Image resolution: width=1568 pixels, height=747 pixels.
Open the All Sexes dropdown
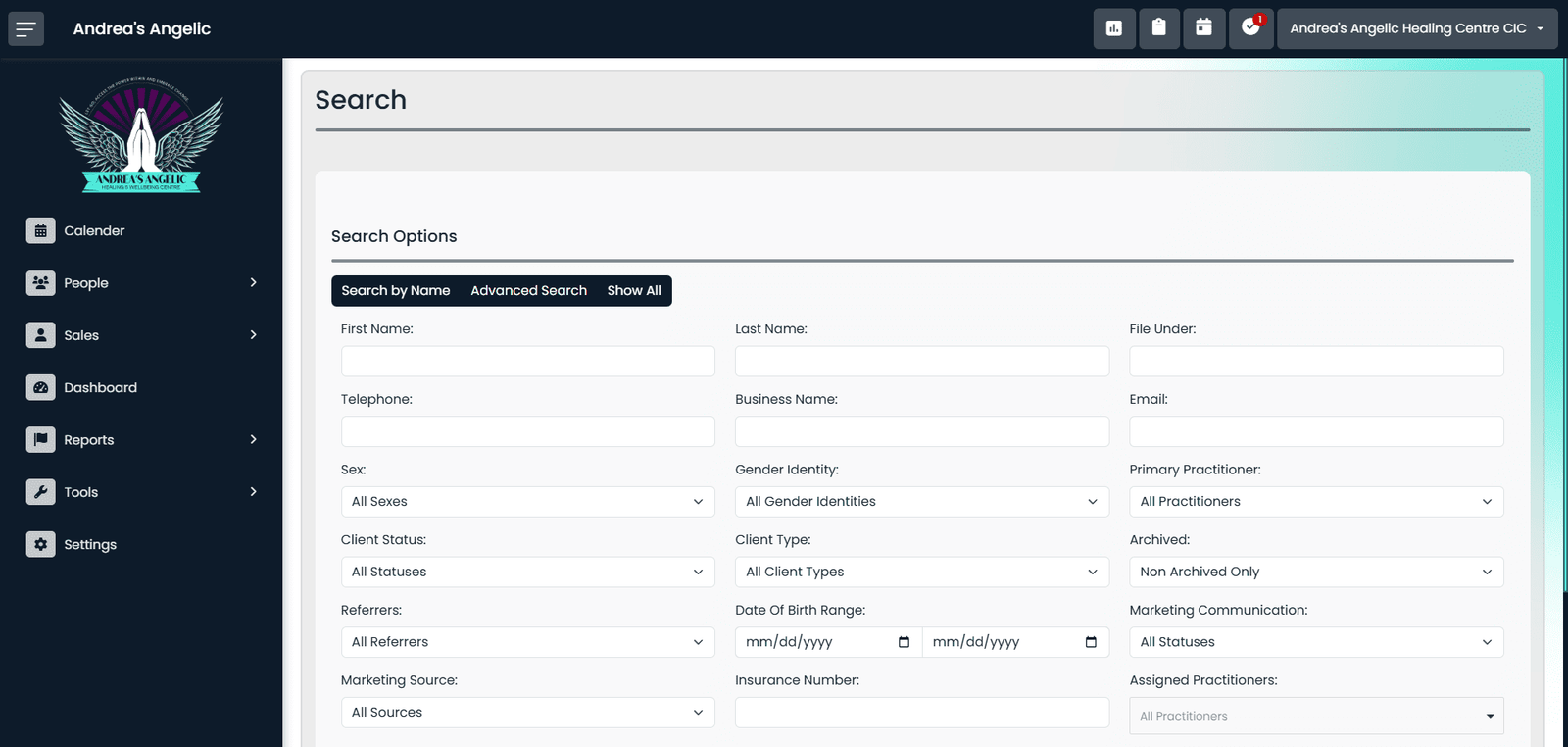527,502
